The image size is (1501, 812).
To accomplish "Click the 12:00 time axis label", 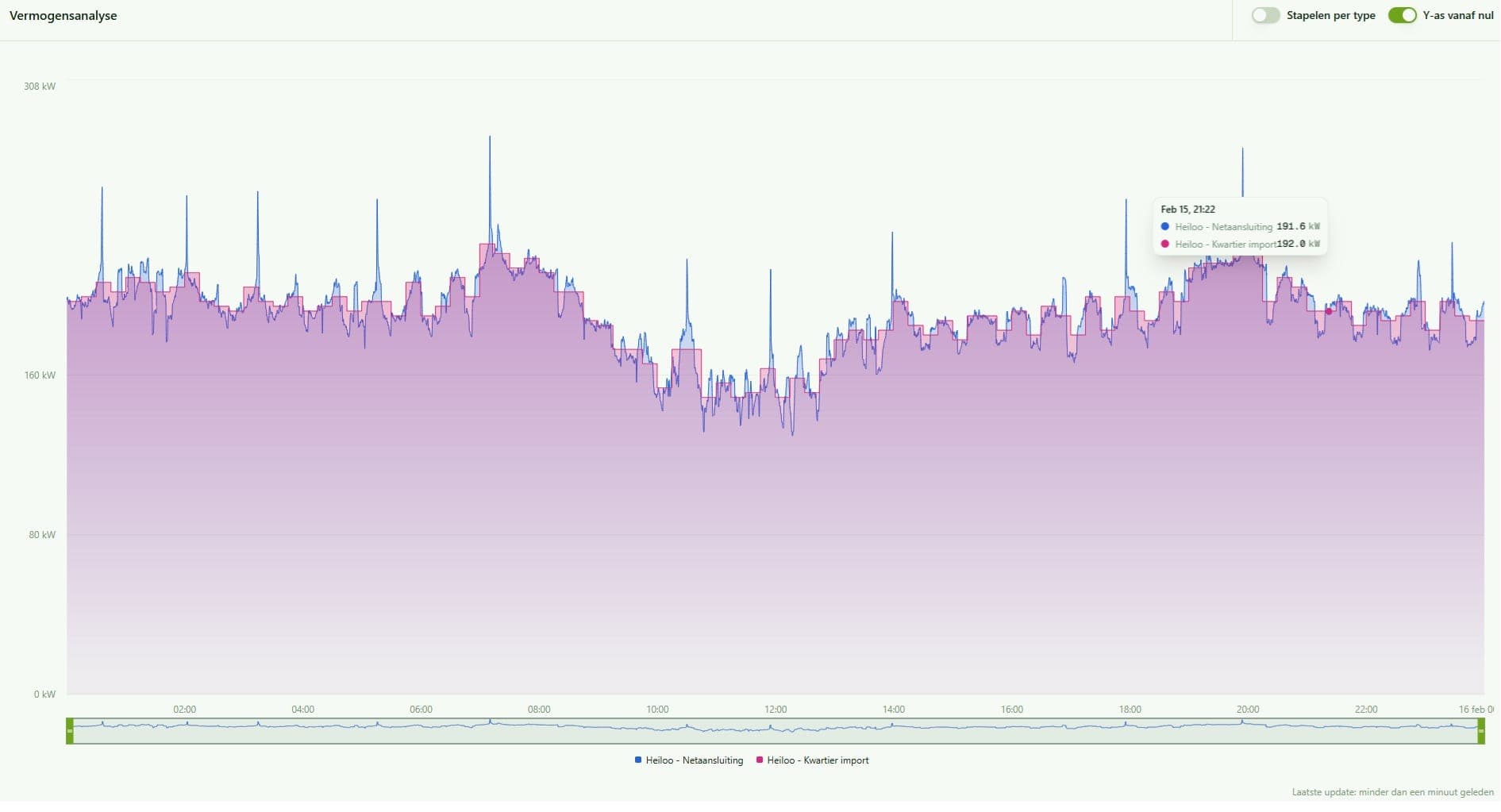I will point(776,710).
